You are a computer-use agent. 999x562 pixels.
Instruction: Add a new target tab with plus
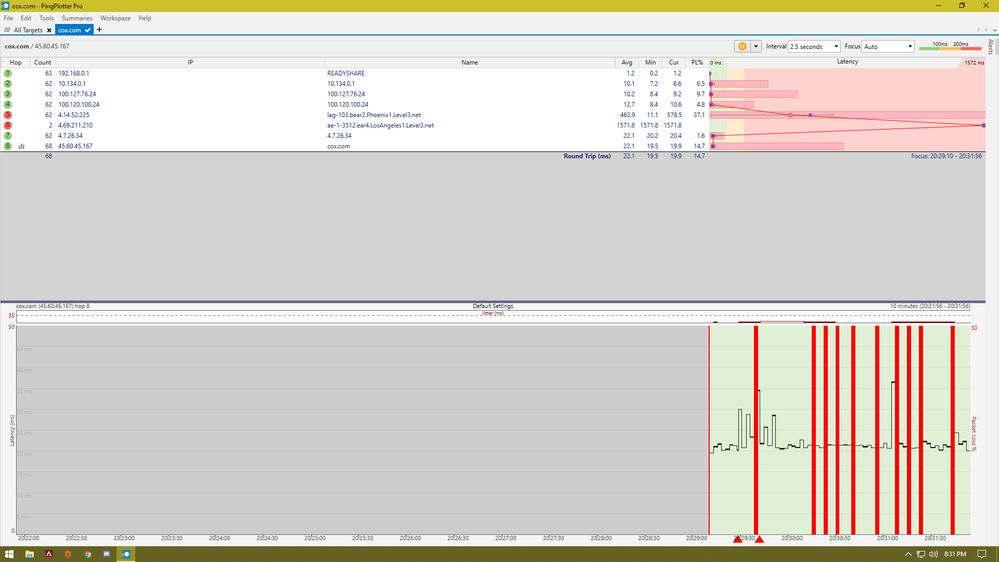point(99,29)
